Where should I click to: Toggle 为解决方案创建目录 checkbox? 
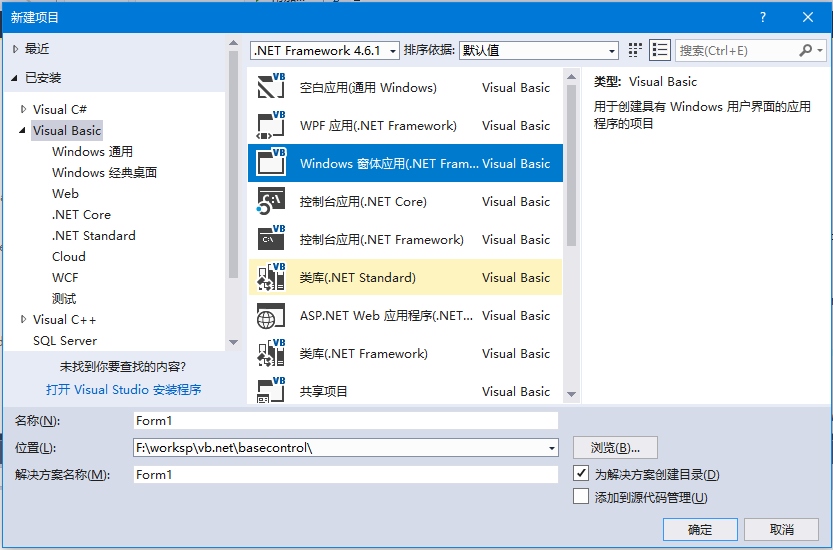pyautogui.click(x=581, y=473)
